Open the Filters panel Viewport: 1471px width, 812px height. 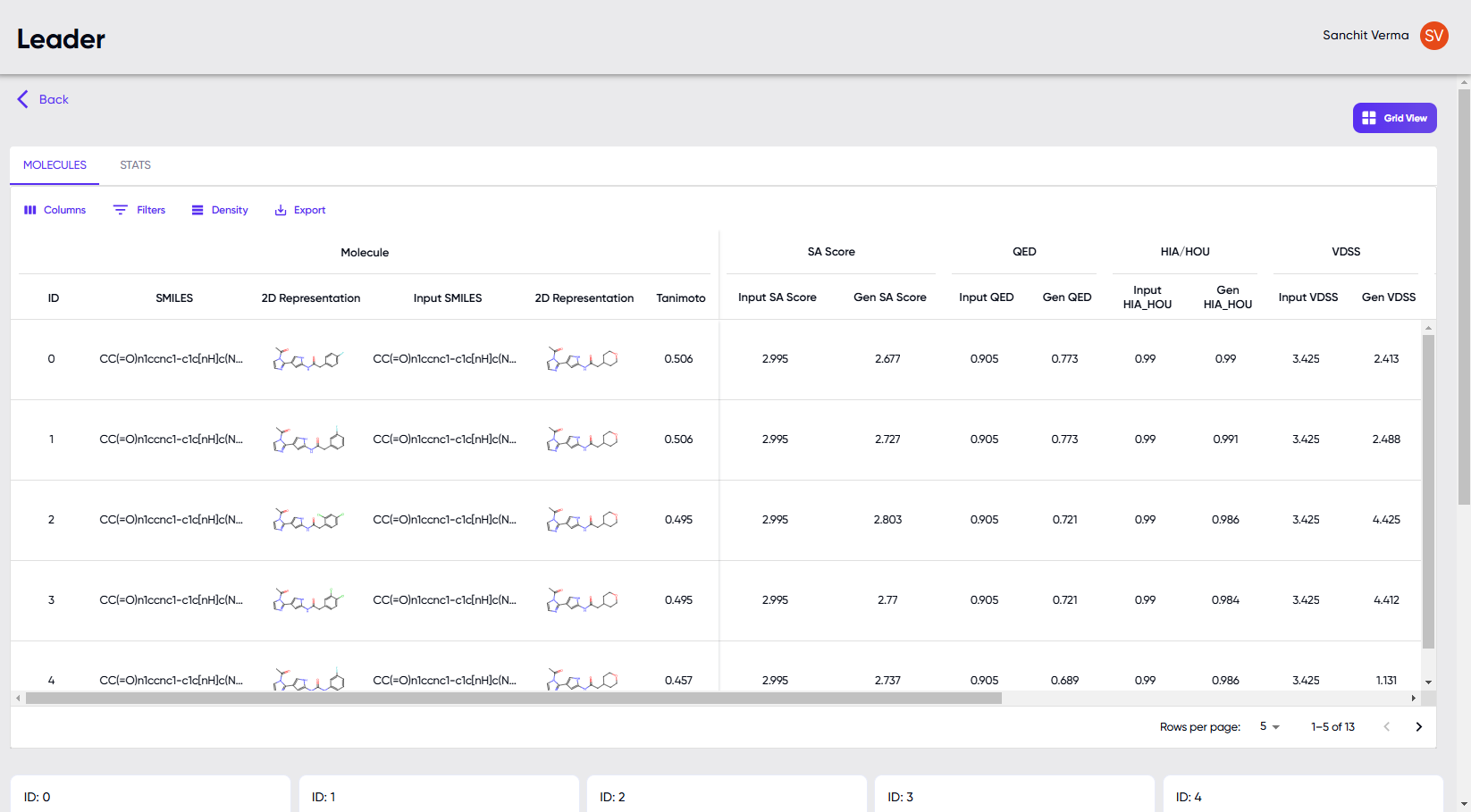point(139,210)
